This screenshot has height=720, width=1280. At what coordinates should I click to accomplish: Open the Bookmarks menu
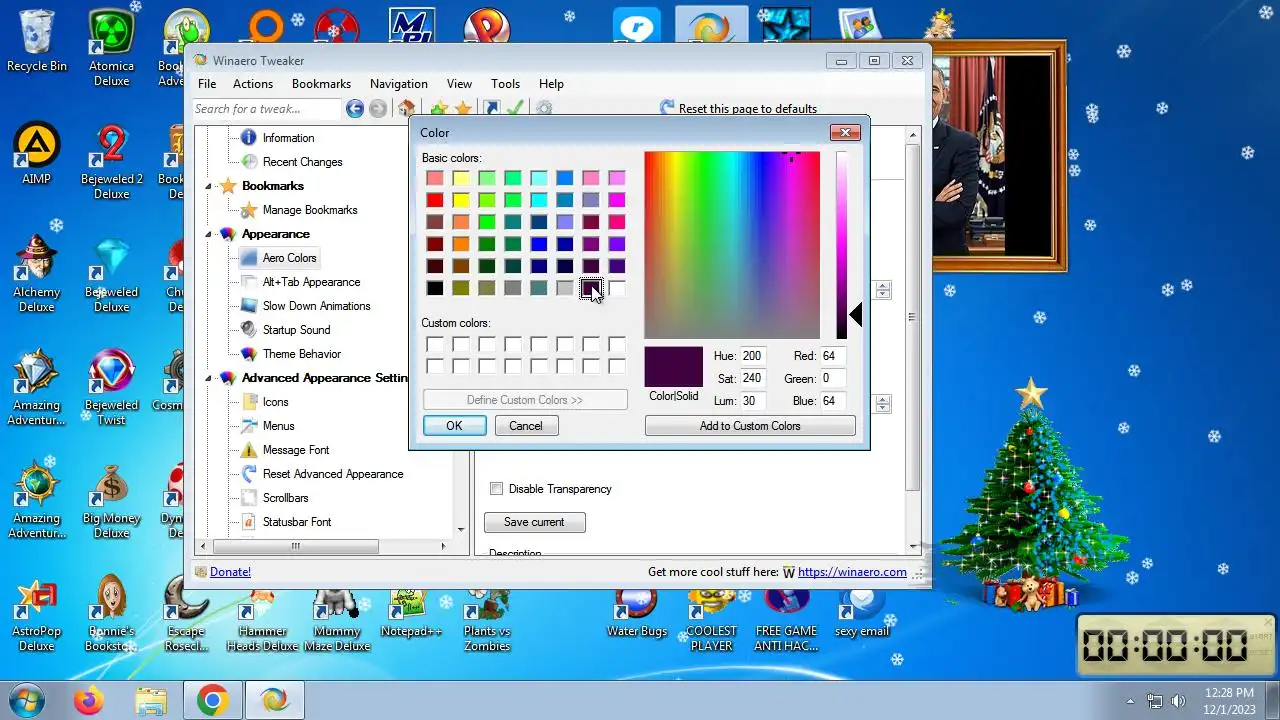pos(321,84)
